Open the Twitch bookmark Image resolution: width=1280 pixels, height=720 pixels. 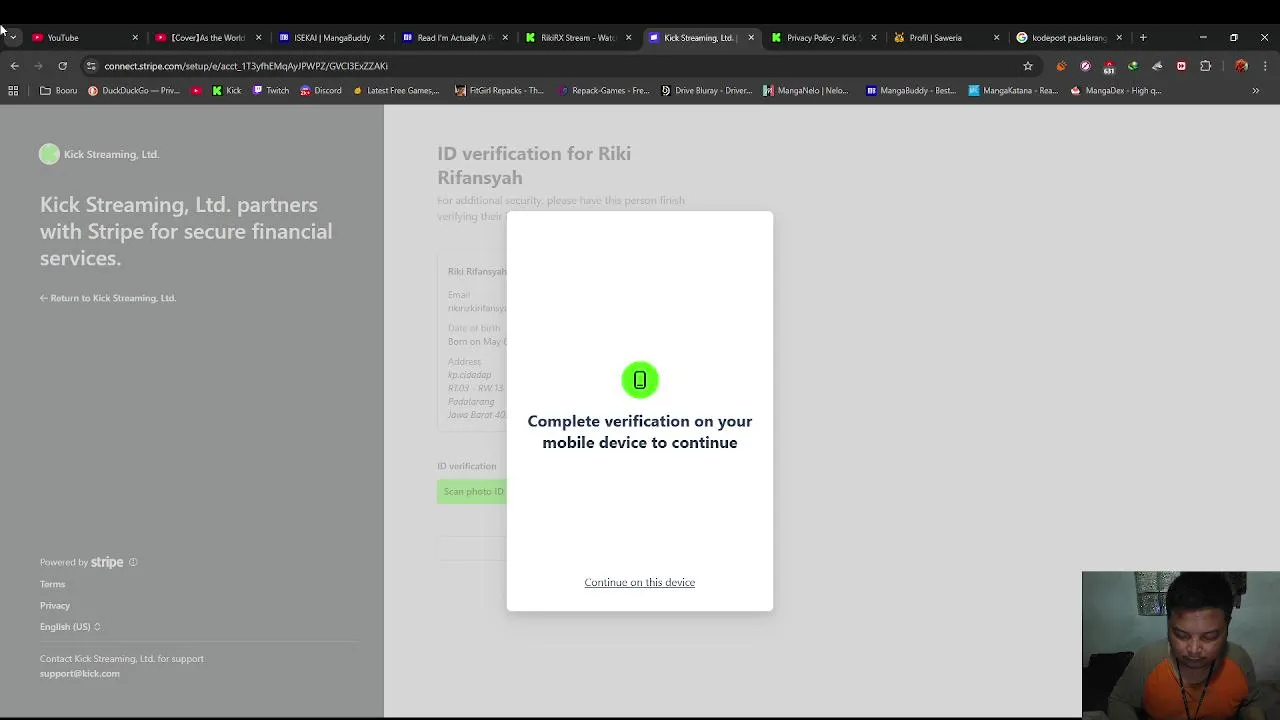tap(271, 91)
